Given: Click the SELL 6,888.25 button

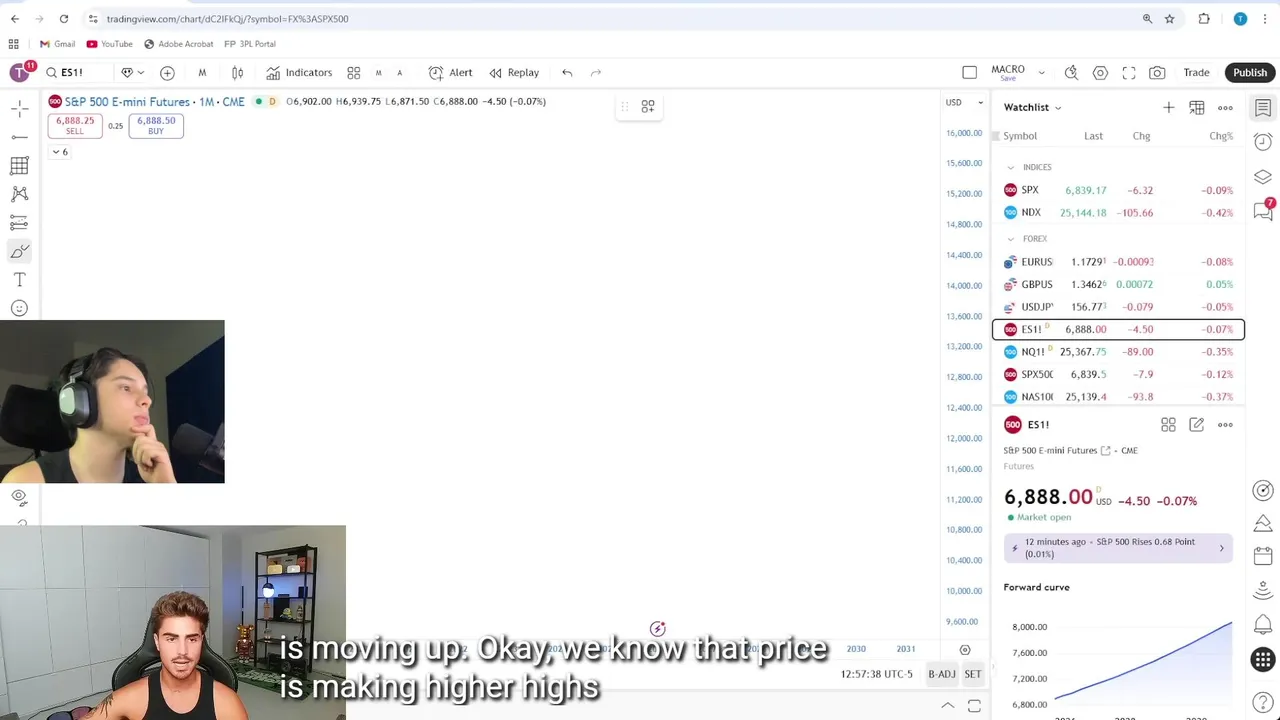Looking at the screenshot, I should (x=75, y=125).
